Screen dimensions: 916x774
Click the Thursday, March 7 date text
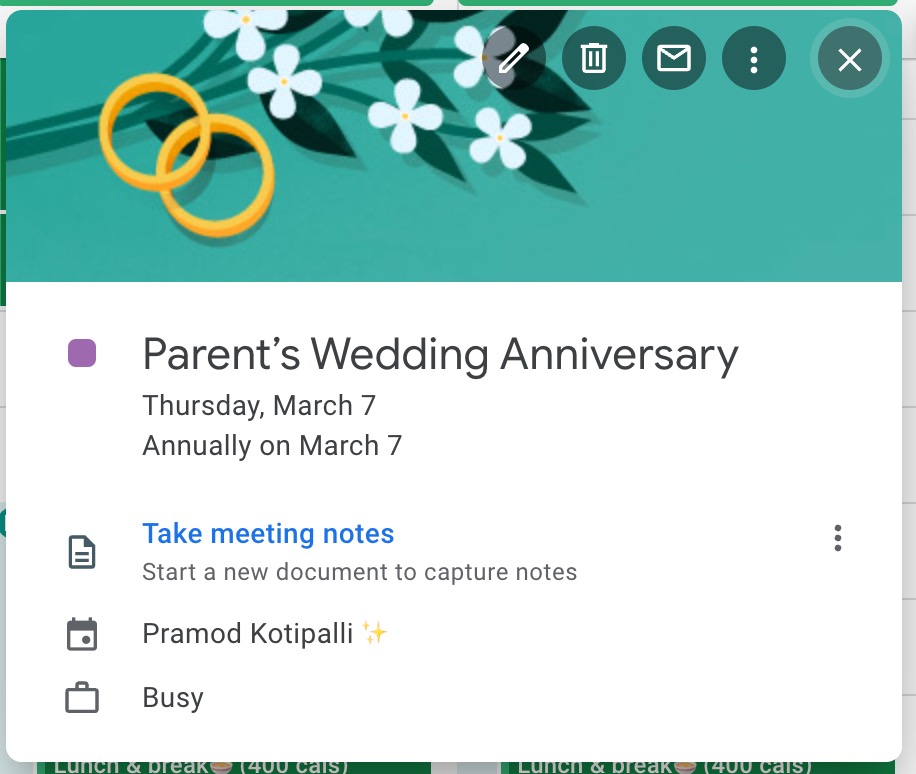click(x=259, y=406)
